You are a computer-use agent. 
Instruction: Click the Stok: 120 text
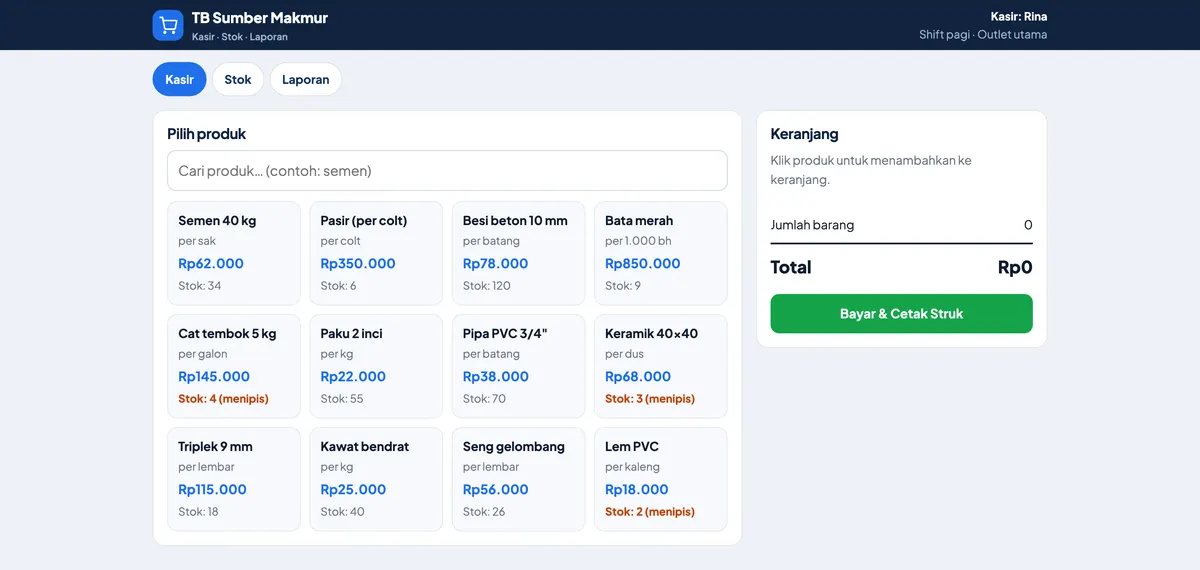487,286
